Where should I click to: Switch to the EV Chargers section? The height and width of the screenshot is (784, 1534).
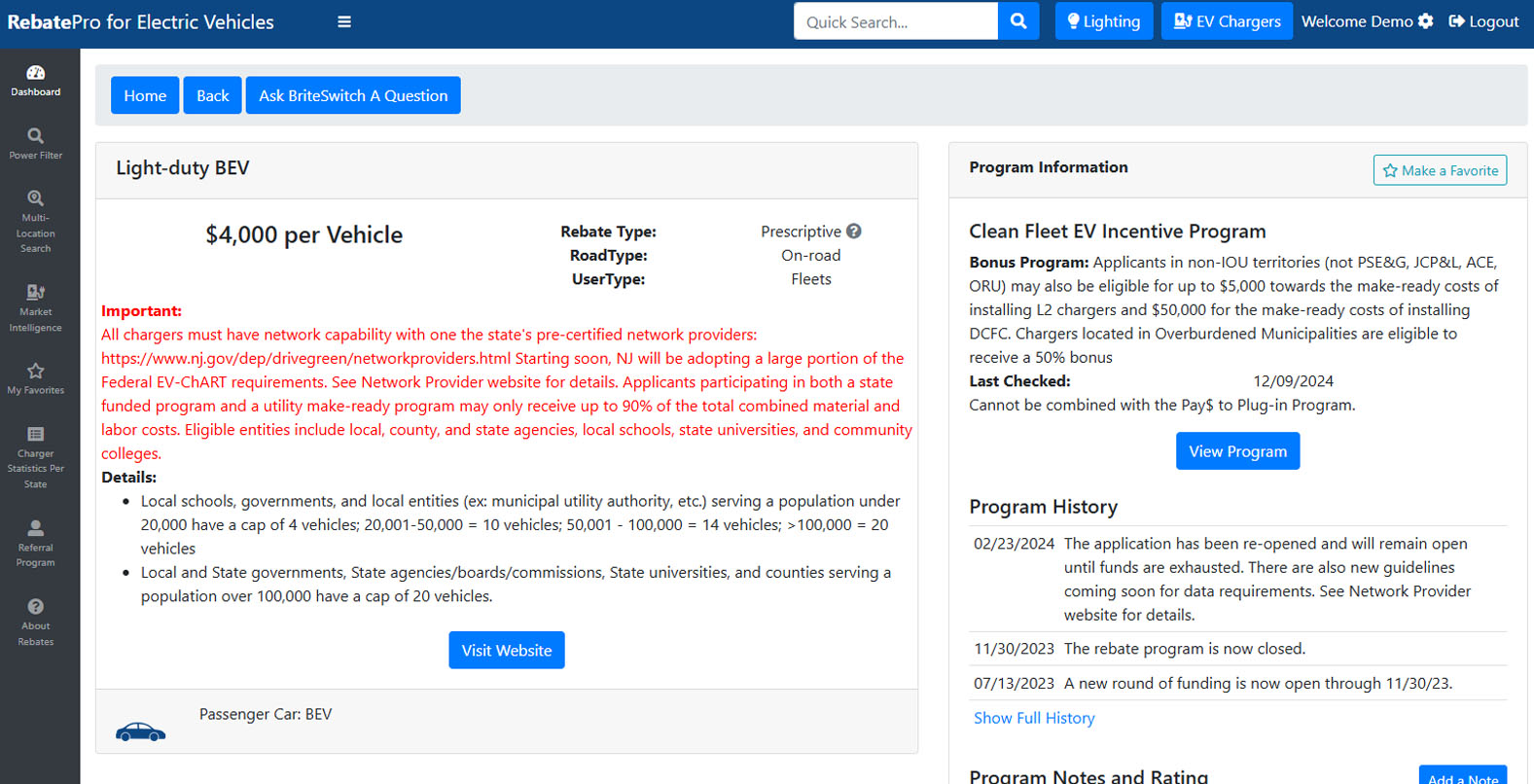(x=1227, y=21)
